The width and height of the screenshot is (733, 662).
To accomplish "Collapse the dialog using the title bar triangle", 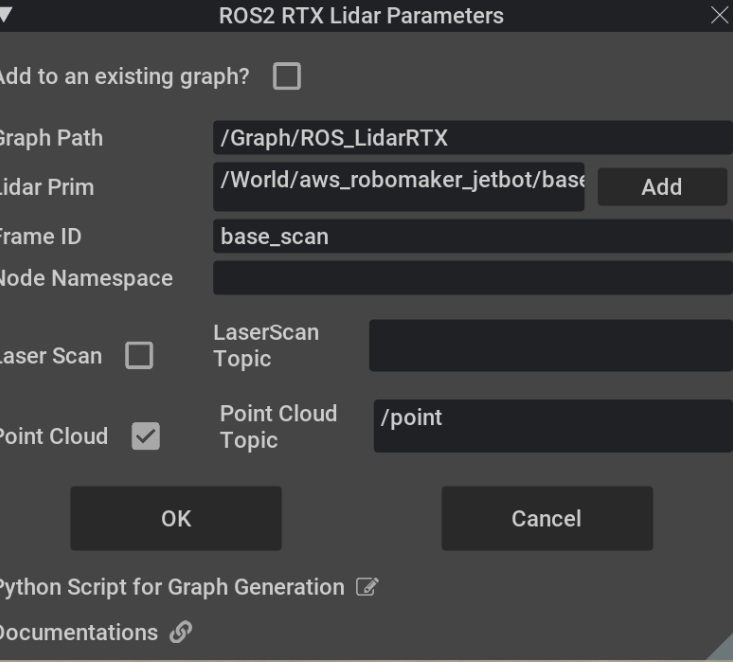I will (x=5, y=14).
